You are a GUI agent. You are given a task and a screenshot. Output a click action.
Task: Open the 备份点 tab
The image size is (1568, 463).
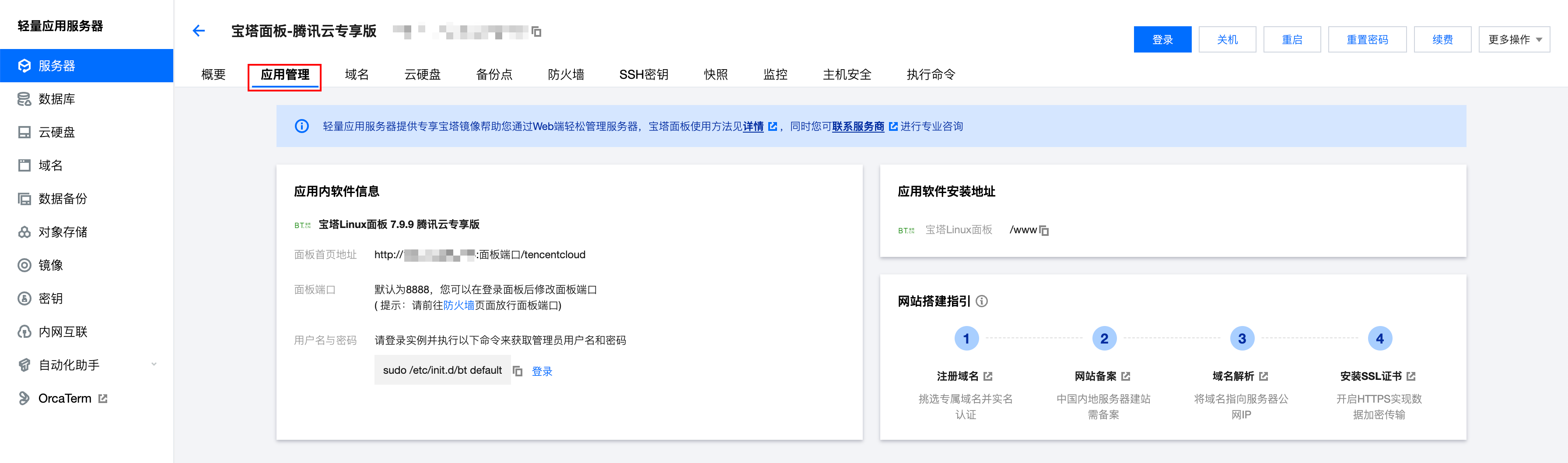[x=494, y=74]
